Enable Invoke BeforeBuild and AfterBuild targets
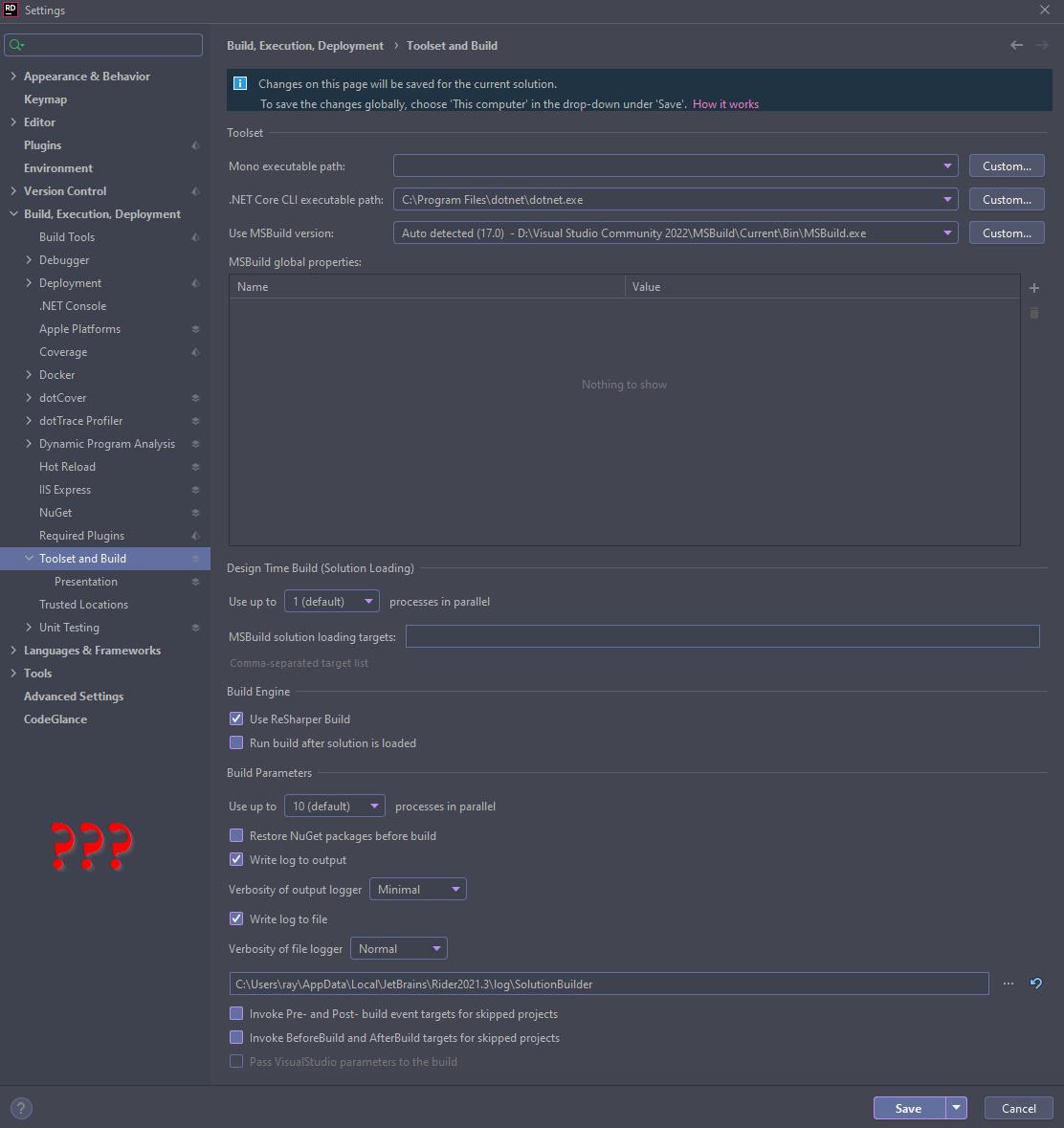Screen dimensions: 1064x1128 coord(236,1037)
